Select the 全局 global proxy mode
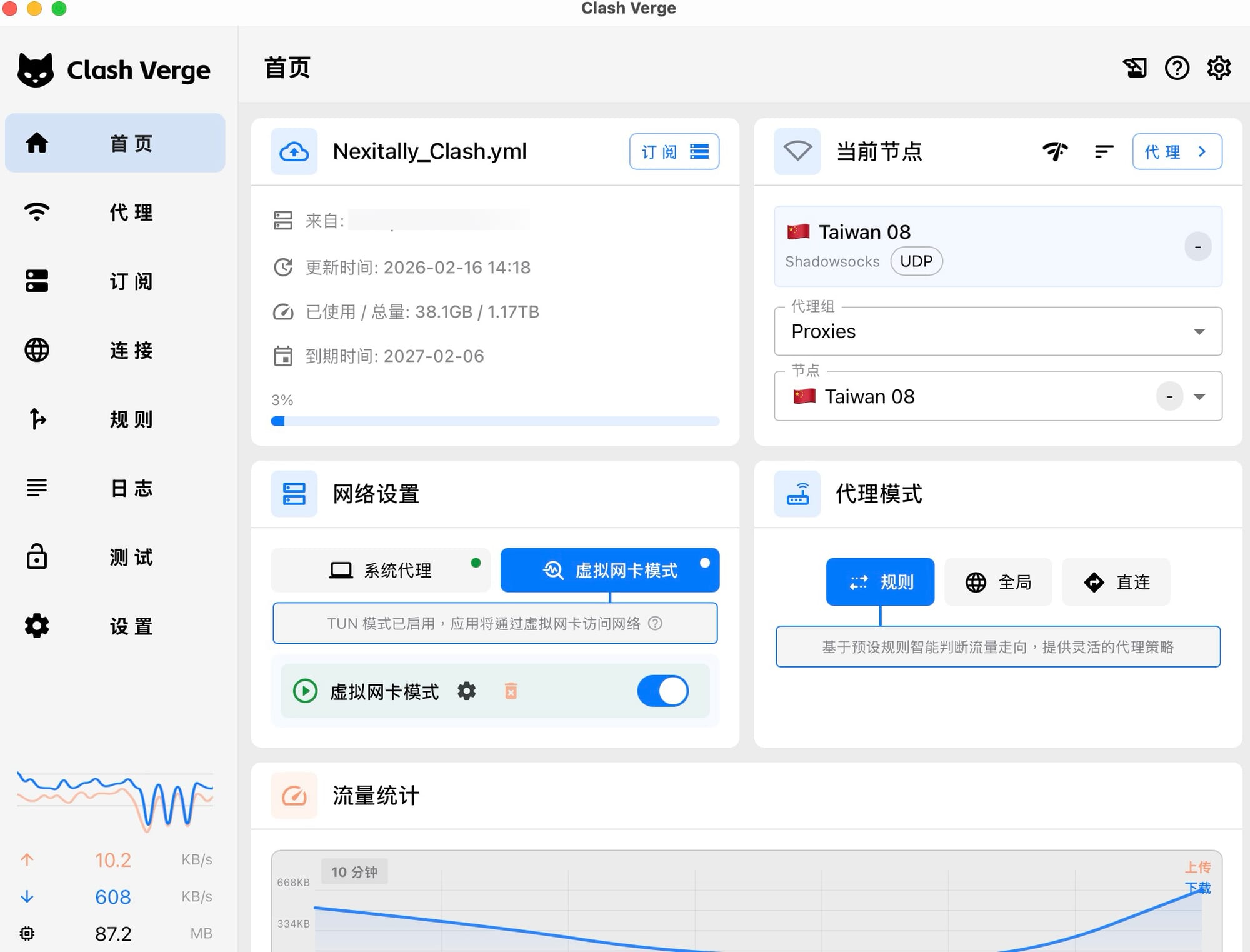The image size is (1250, 952). (998, 582)
